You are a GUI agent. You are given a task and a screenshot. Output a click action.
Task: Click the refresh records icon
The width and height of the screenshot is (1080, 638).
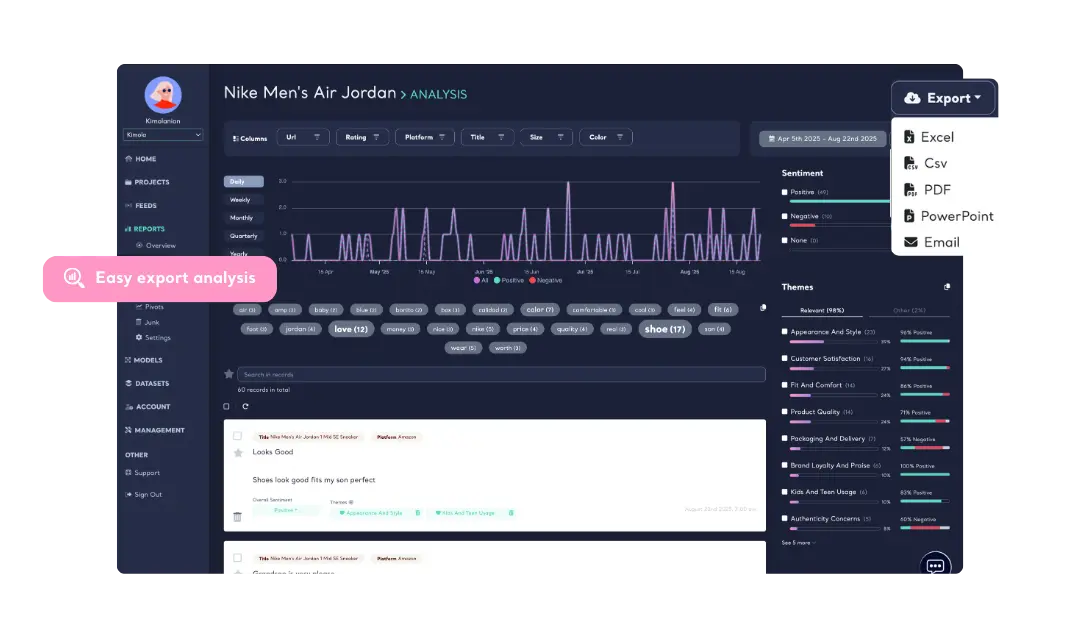pyautogui.click(x=245, y=406)
